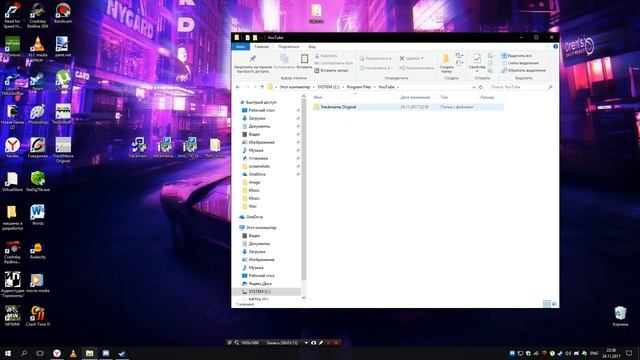This screenshot has height=360, width=640.
Task: Navigate to Program Files in breadcrumb
Action: (x=359, y=87)
